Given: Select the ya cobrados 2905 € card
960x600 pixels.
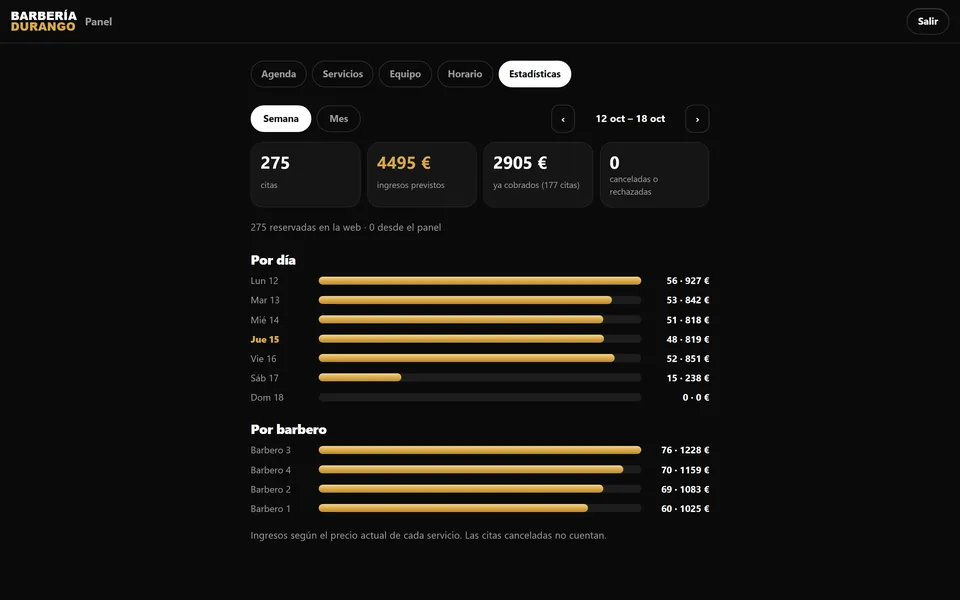Looking at the screenshot, I should pos(538,174).
